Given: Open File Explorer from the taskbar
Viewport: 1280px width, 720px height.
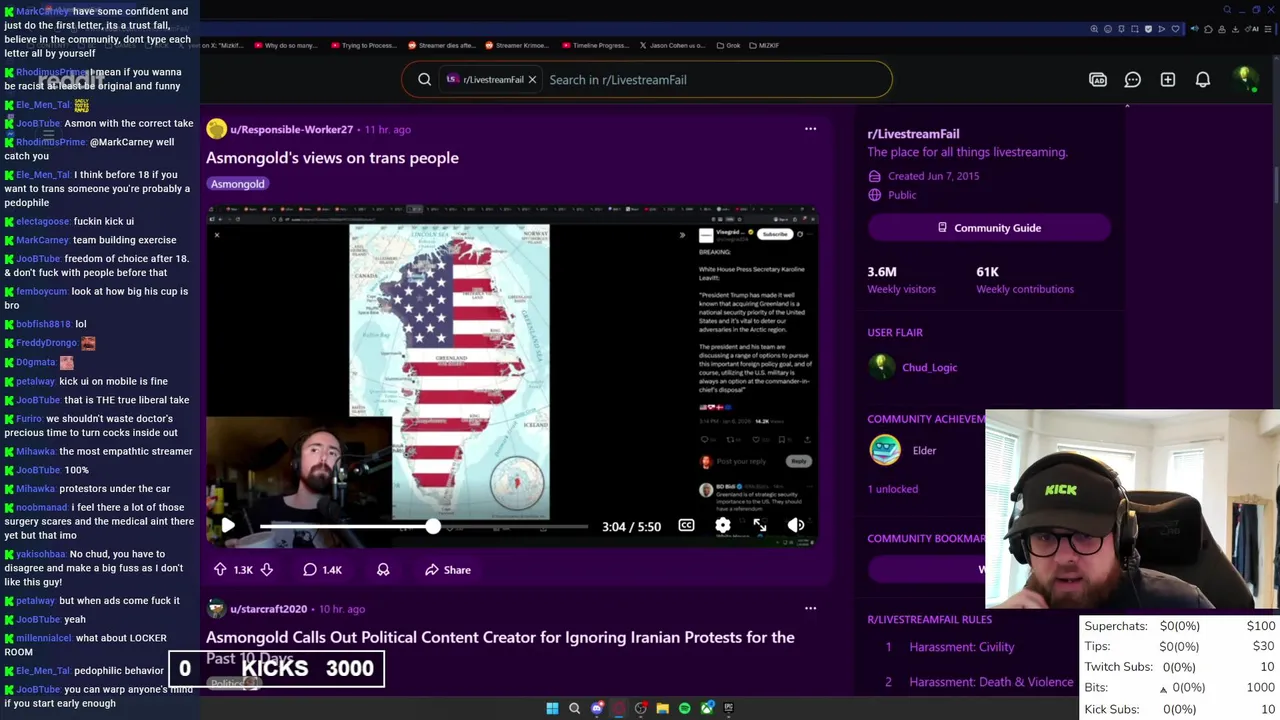Looking at the screenshot, I should point(662,708).
